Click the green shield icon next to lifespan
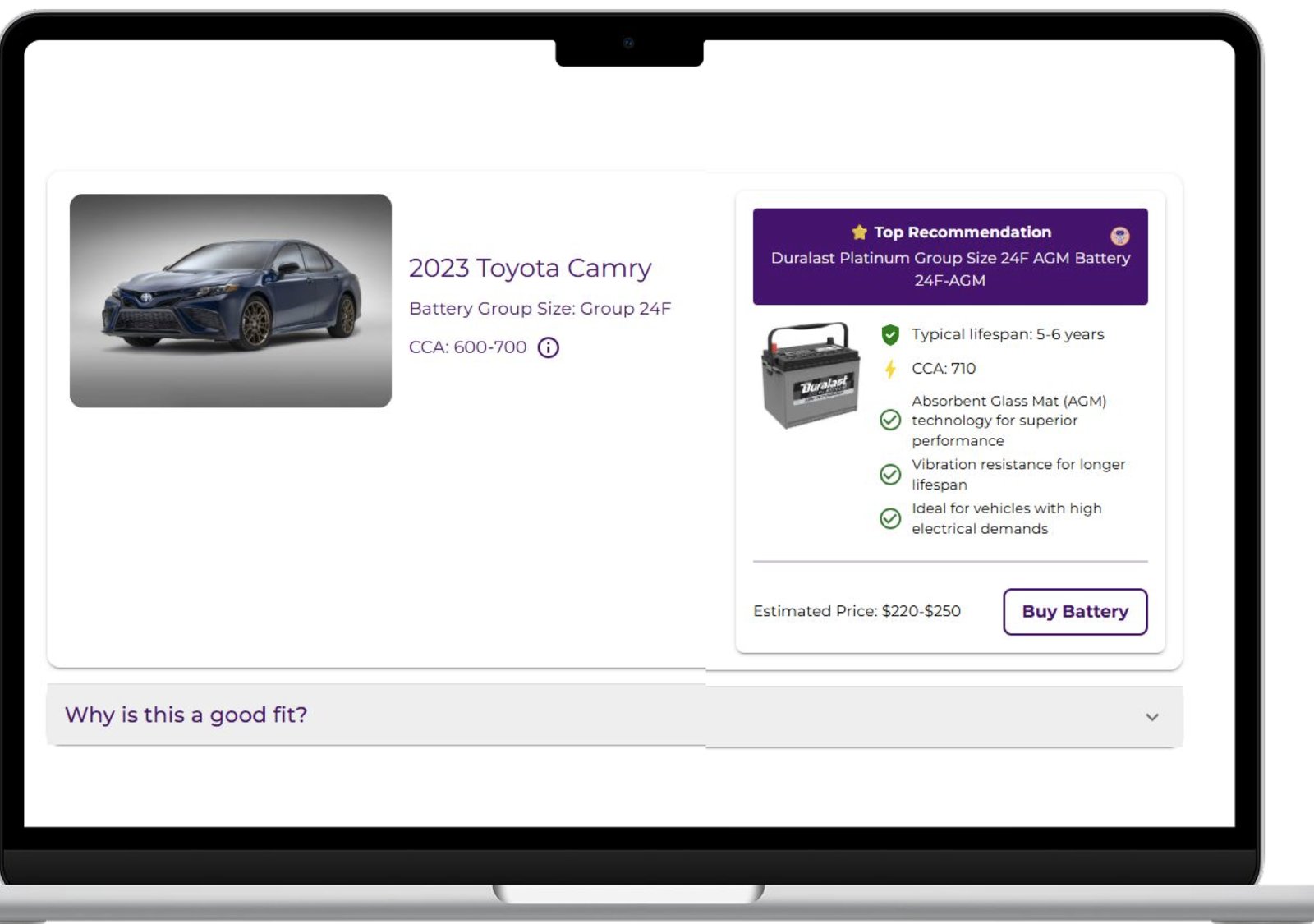The width and height of the screenshot is (1314, 924). 890,334
